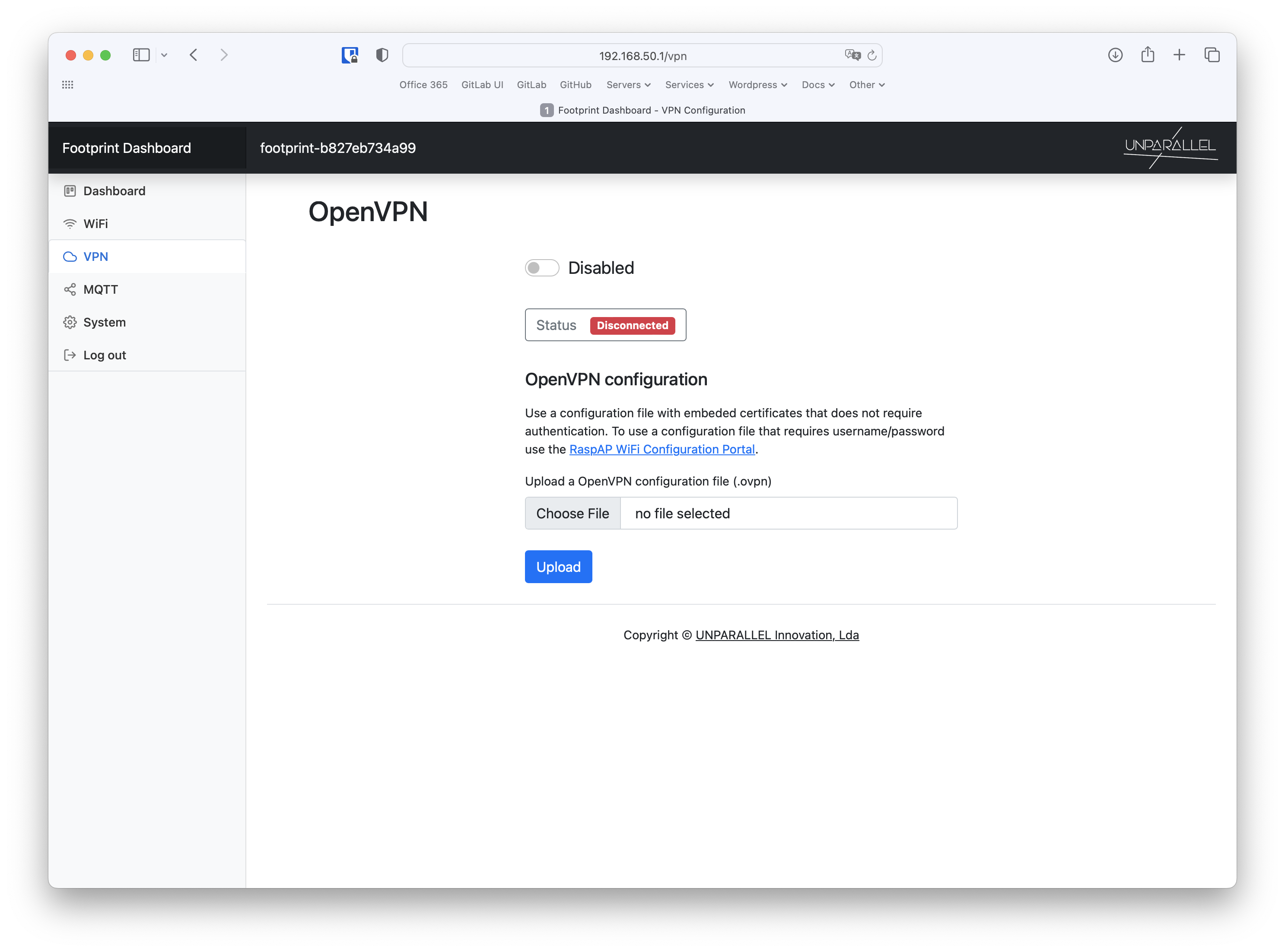
Task: Open the Share button in Safari toolbar
Action: coord(1147,55)
